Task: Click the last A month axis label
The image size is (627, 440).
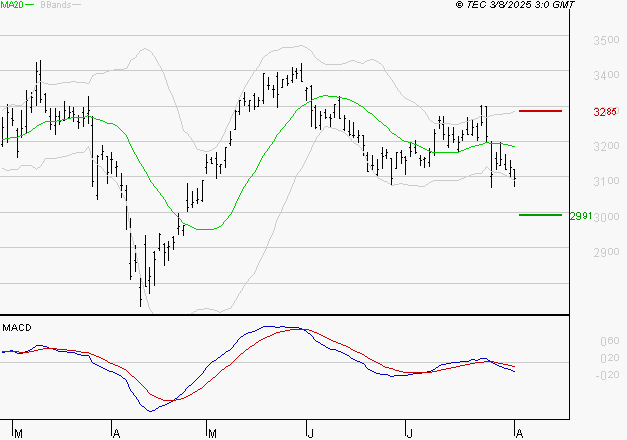Action: pos(519,433)
